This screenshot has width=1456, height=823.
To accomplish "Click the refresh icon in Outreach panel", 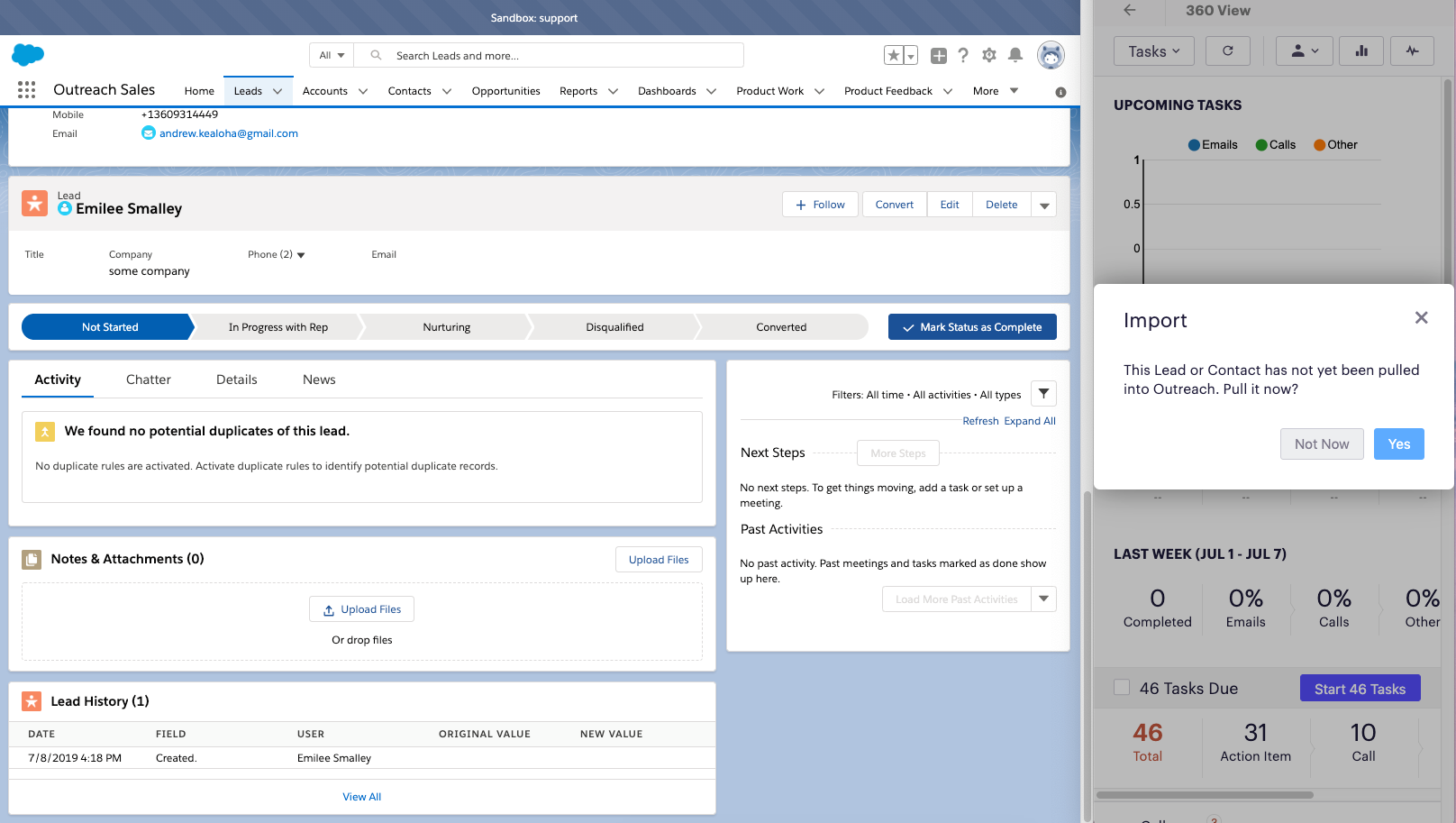I will point(1227,51).
